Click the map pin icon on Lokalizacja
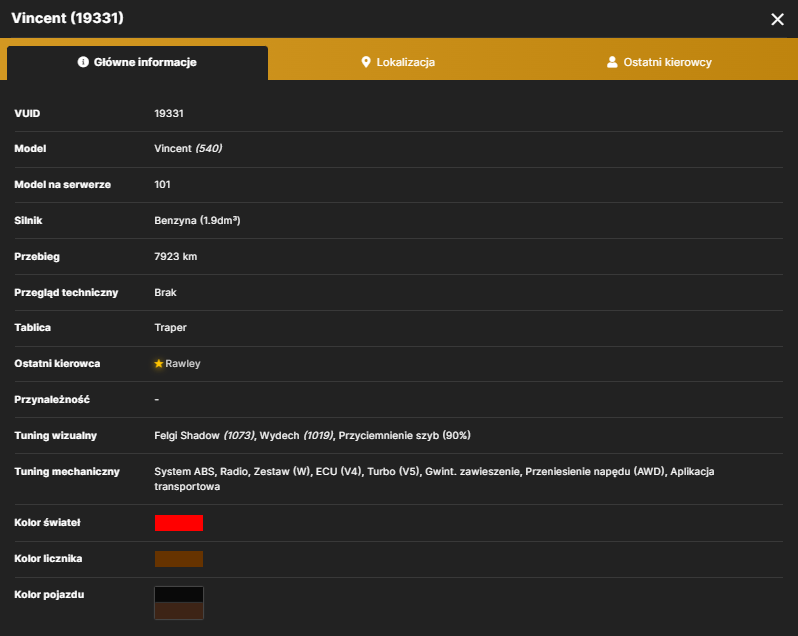The image size is (798, 636). [365, 62]
